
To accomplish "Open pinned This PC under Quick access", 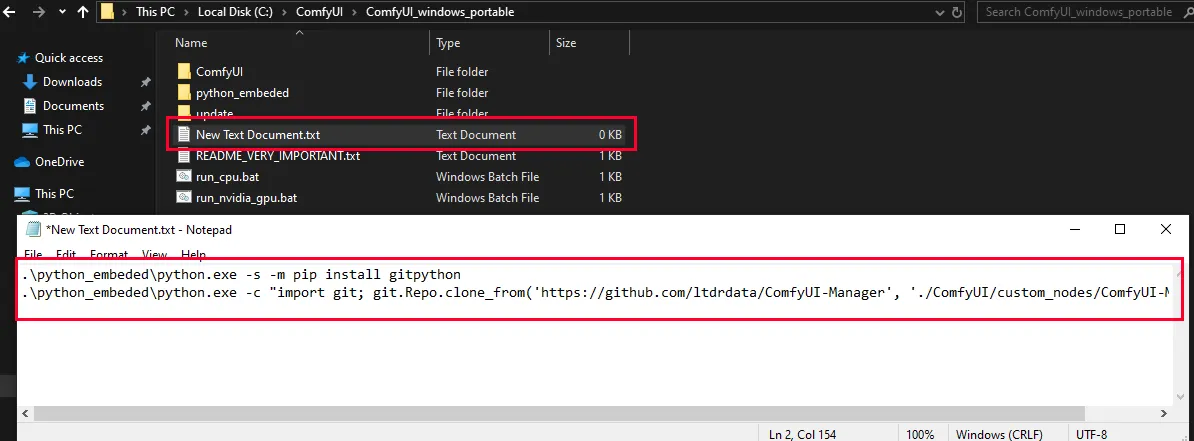I will (x=62, y=130).
